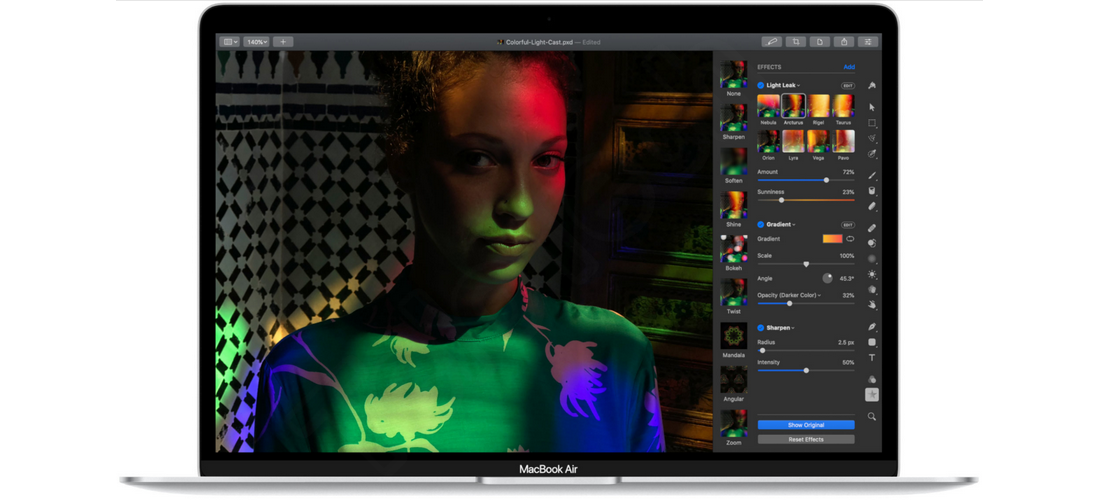Click the retouch brush toolbar button
Viewport: 1100px width, 500px height.
(x=772, y=42)
